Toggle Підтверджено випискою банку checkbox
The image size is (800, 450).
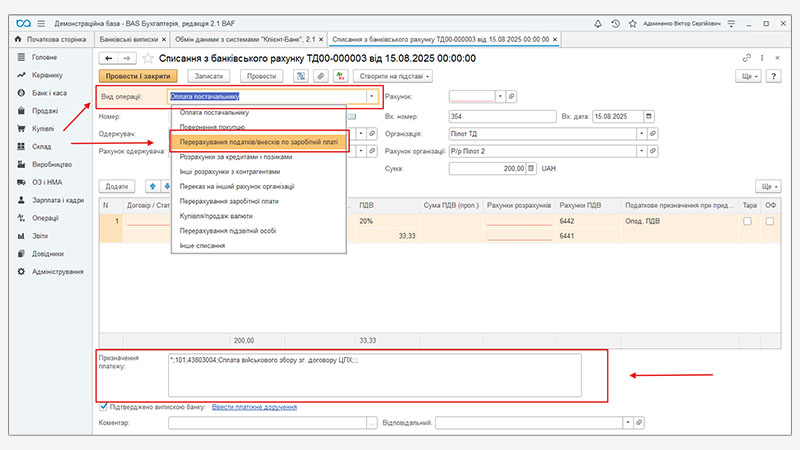pyautogui.click(x=104, y=406)
